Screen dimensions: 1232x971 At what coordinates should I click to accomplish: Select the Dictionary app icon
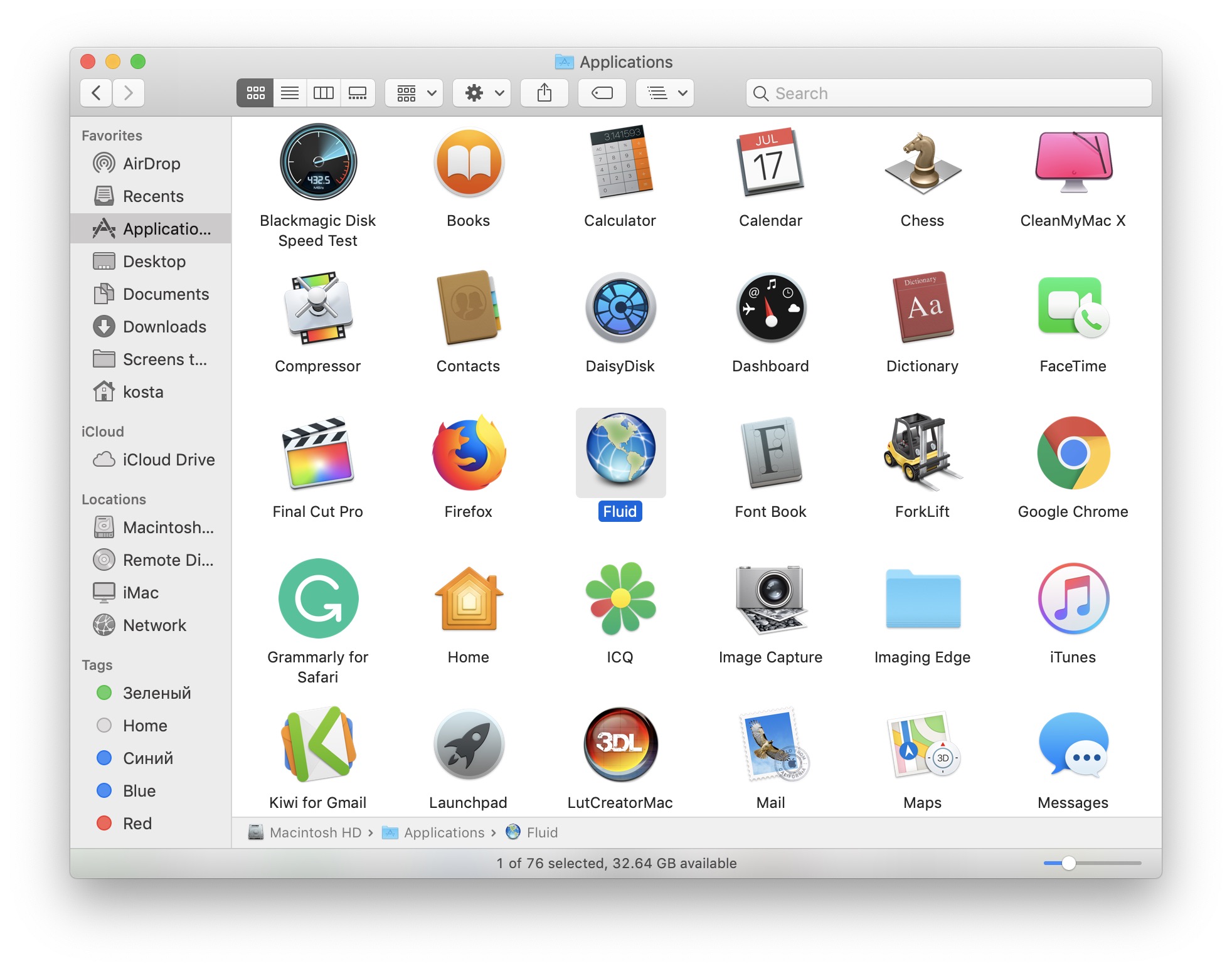922,307
